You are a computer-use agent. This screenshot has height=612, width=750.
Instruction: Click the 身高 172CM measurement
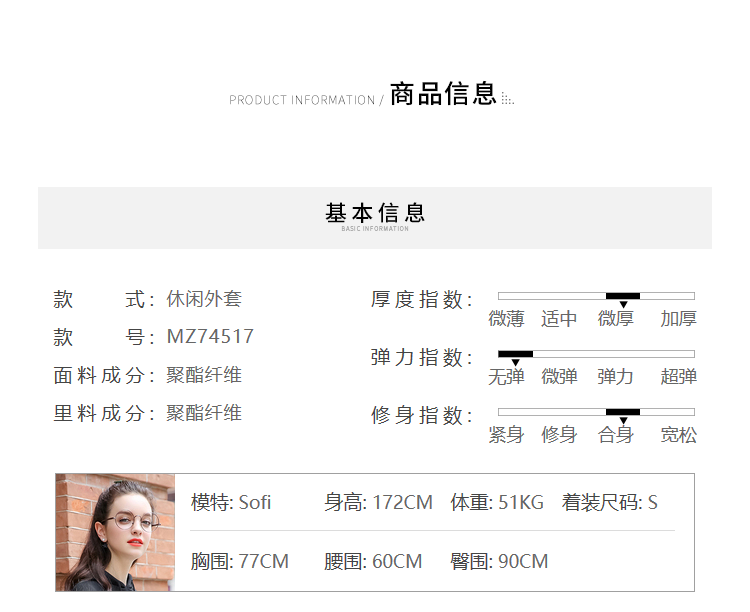(378, 502)
